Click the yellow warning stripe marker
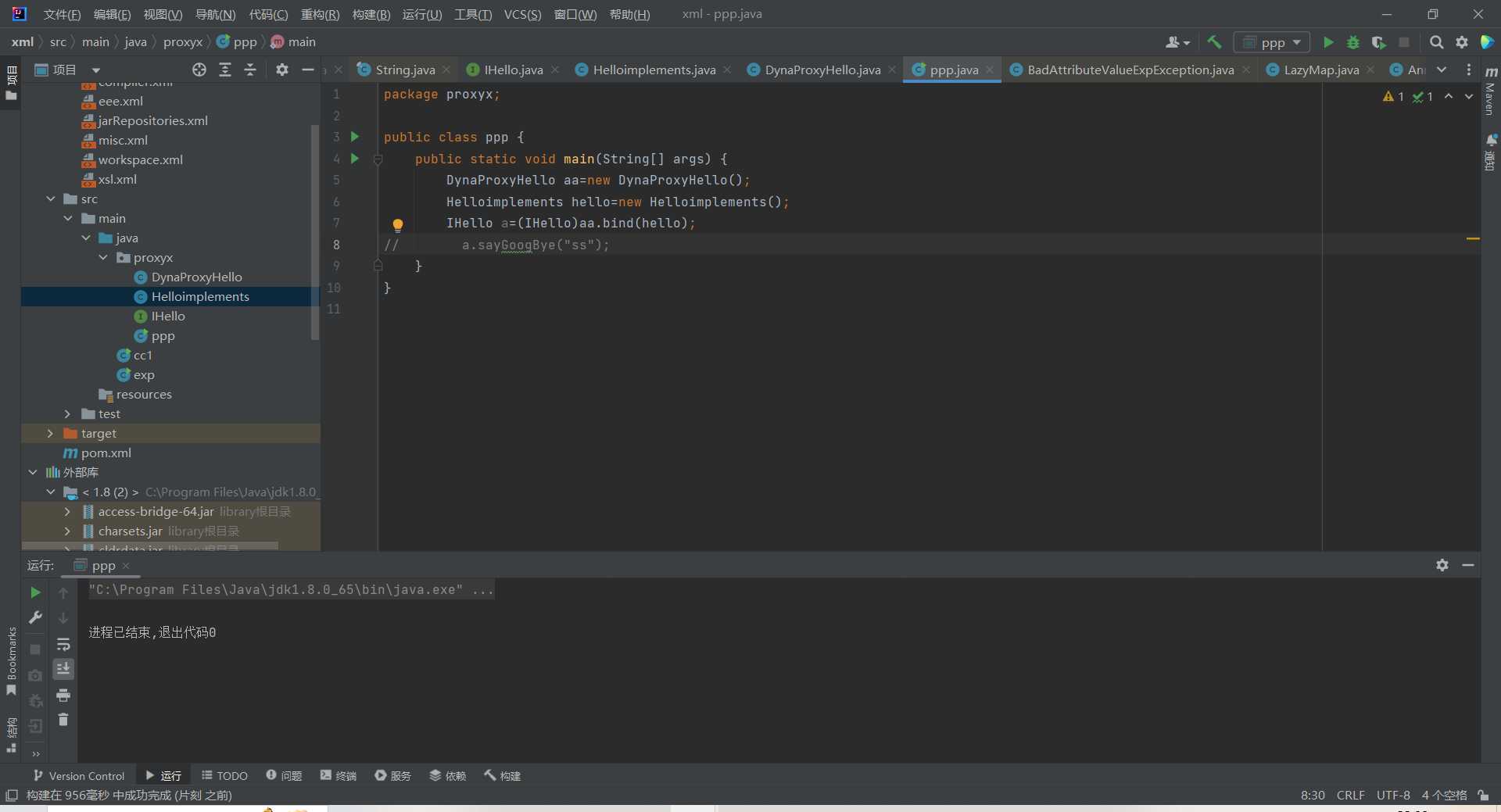 coord(1473,238)
